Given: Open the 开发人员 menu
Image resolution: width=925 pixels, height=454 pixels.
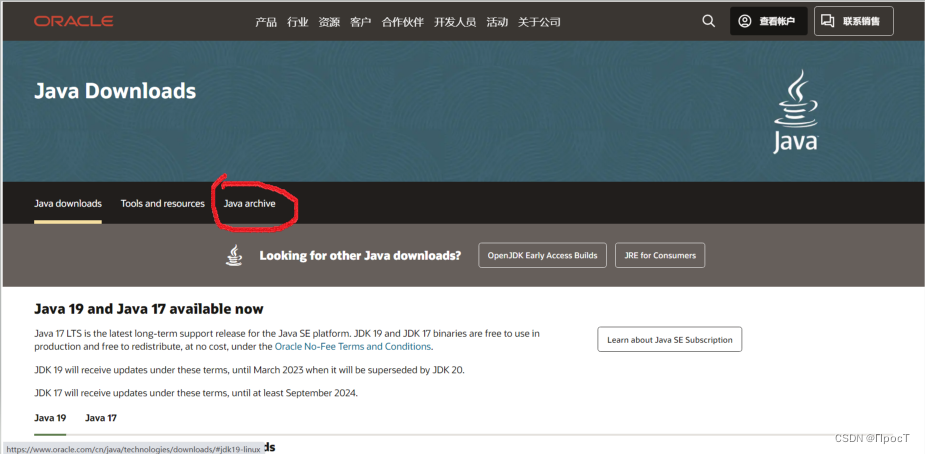Looking at the screenshot, I should tap(455, 22).
